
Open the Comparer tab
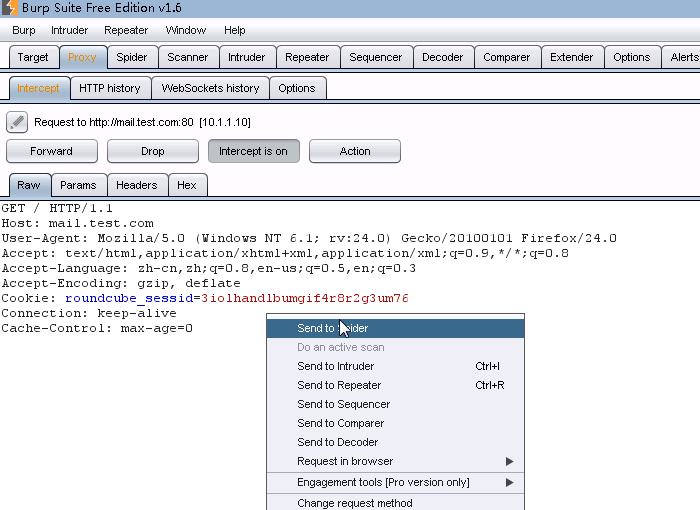(x=507, y=57)
